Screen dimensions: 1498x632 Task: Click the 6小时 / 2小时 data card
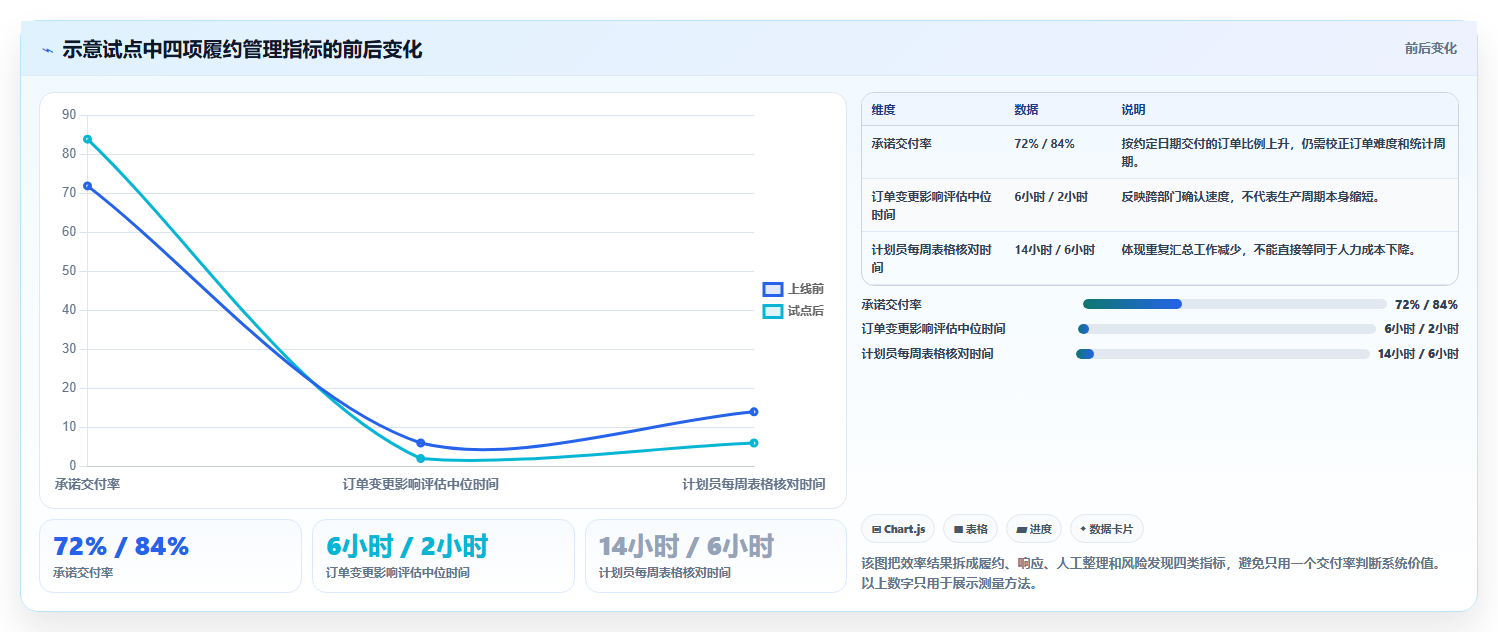[443, 556]
